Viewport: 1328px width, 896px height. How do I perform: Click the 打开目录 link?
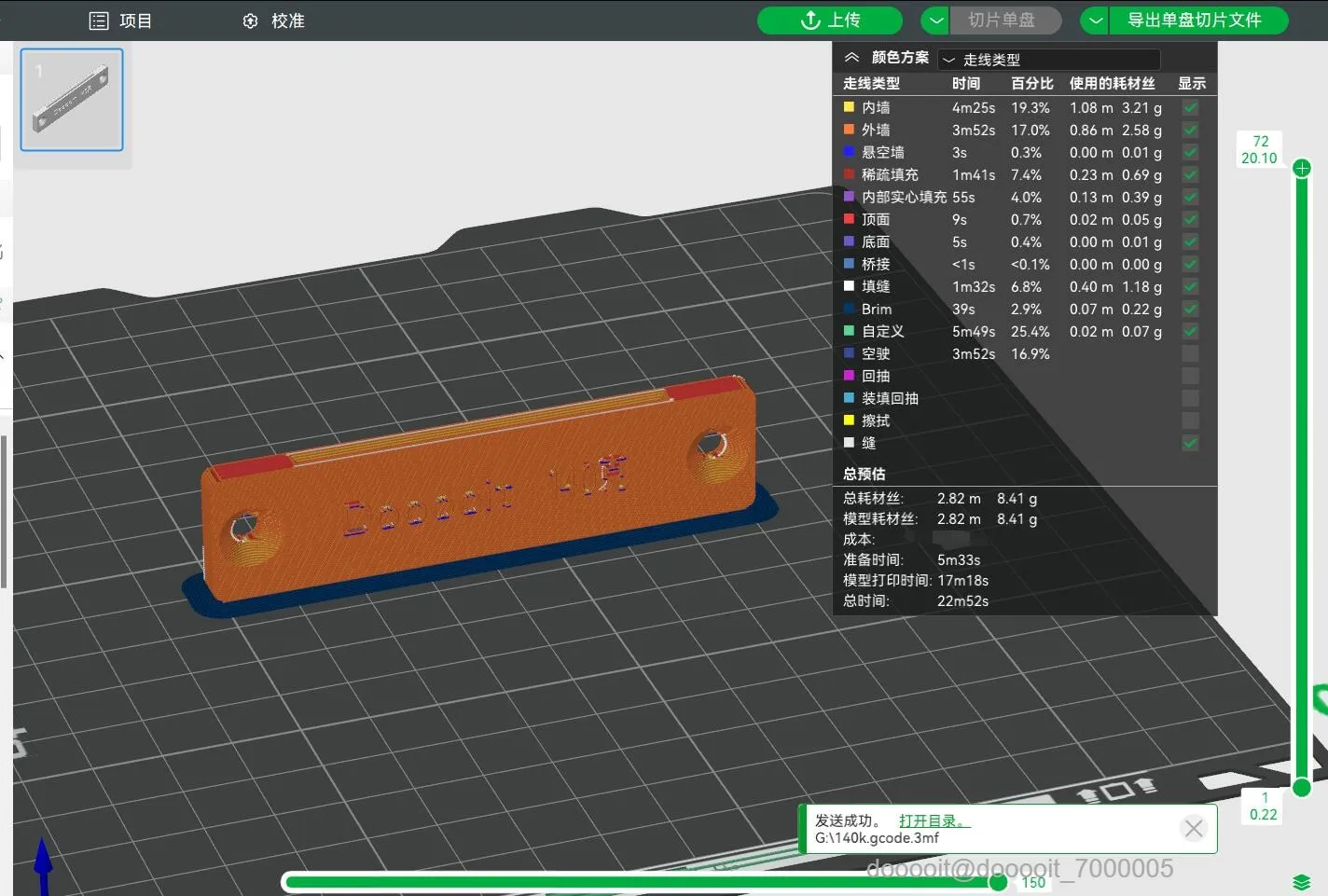(934, 820)
